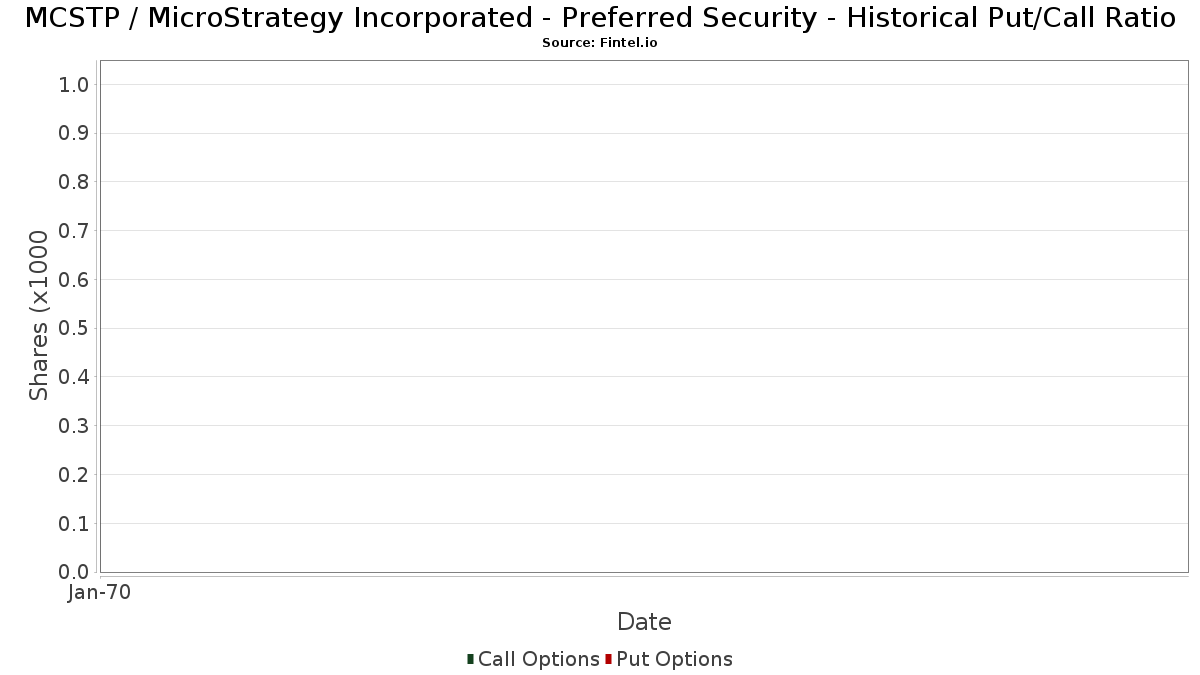Viewport: 1200px width, 675px height.
Task: Click the 1.0 y-axis tick label
Action: tap(74, 85)
